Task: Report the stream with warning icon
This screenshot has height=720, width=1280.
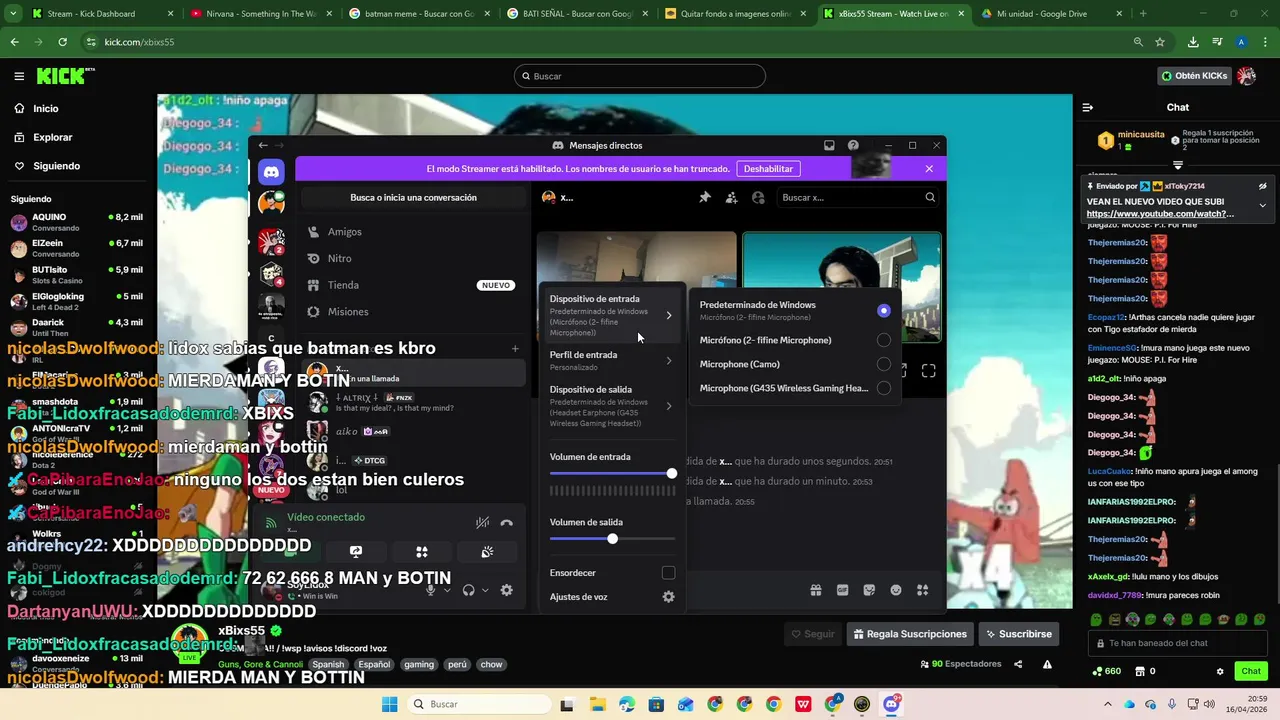Action: (x=1047, y=664)
